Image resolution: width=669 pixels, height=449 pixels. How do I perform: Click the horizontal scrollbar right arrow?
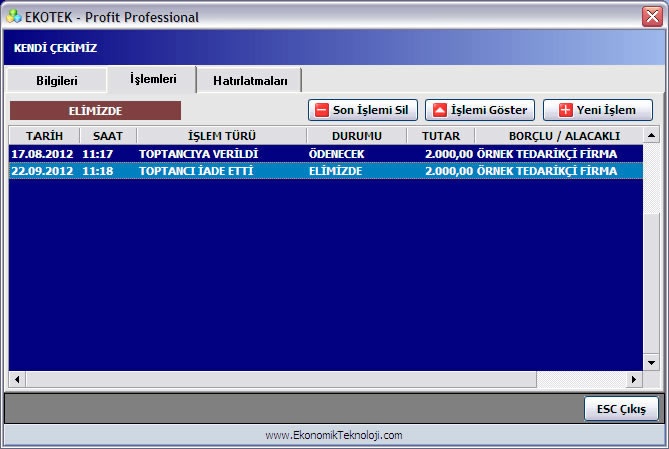pyautogui.click(x=634, y=379)
